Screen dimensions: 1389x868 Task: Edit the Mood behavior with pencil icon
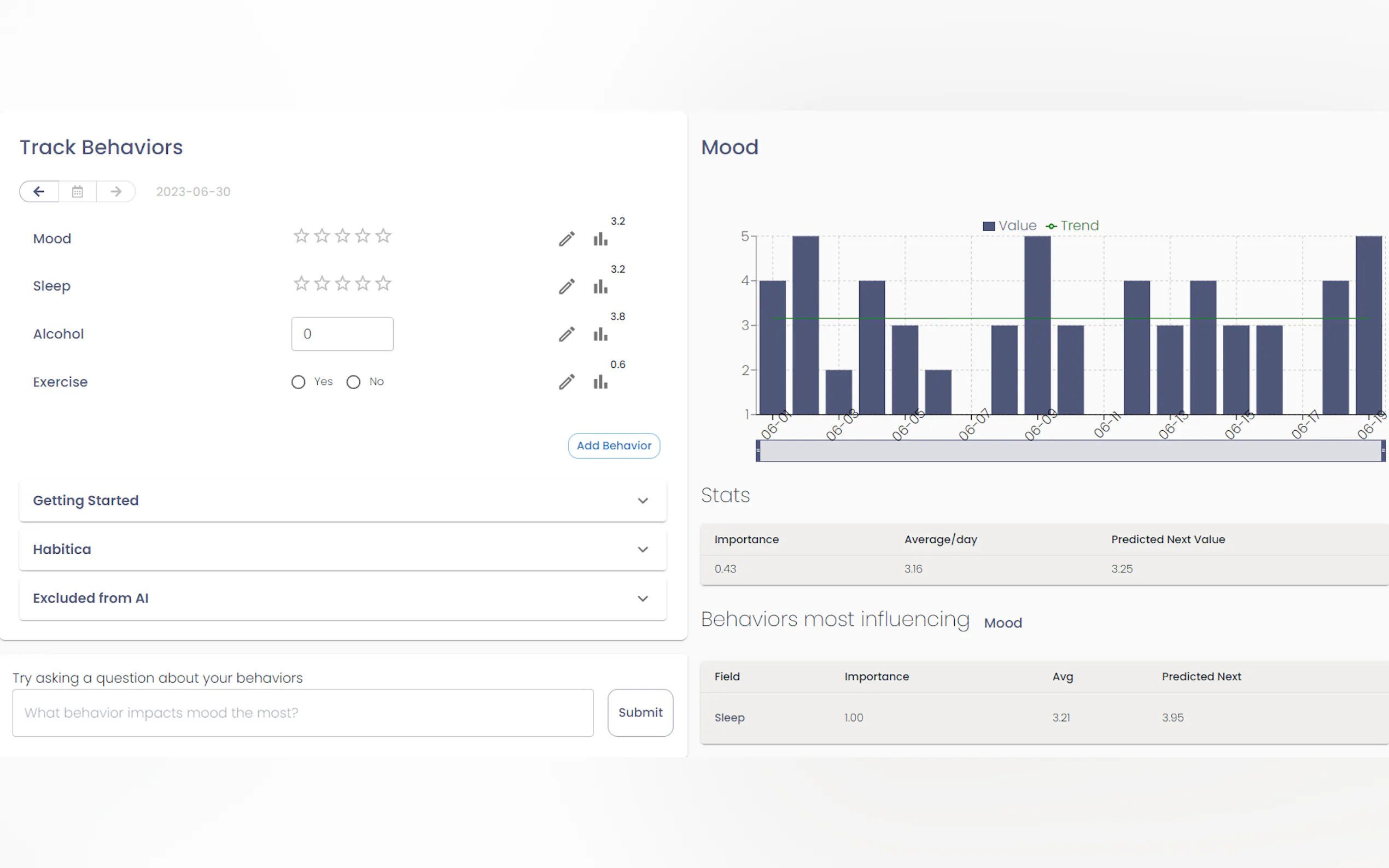(567, 239)
